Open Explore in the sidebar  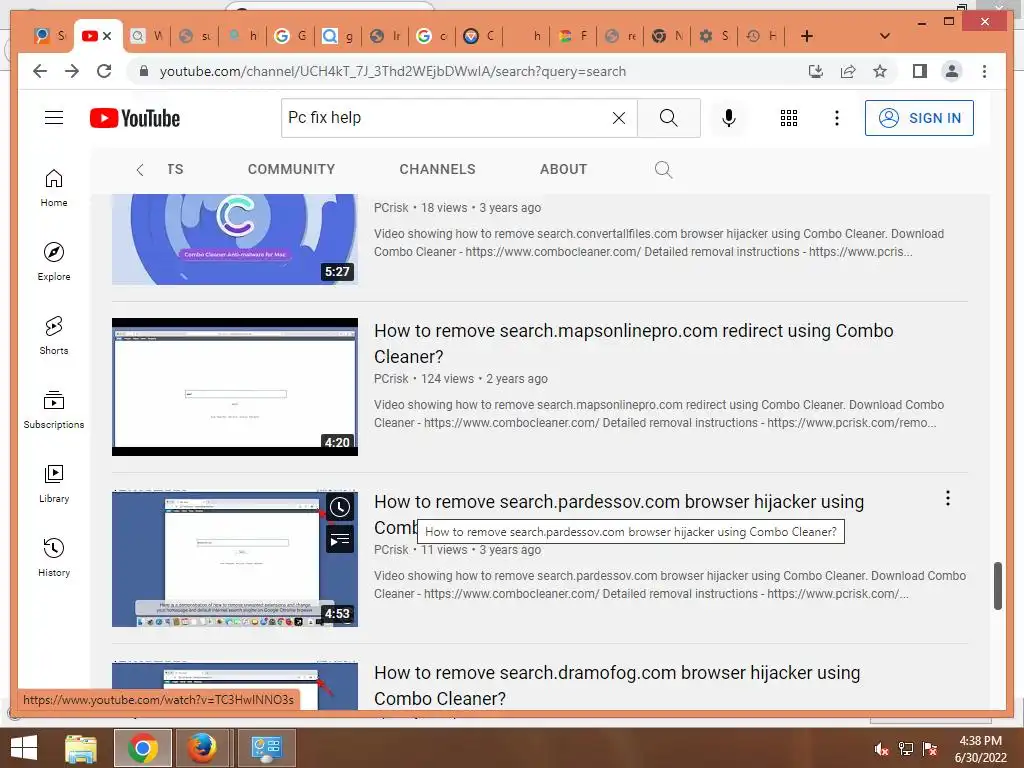click(x=54, y=262)
